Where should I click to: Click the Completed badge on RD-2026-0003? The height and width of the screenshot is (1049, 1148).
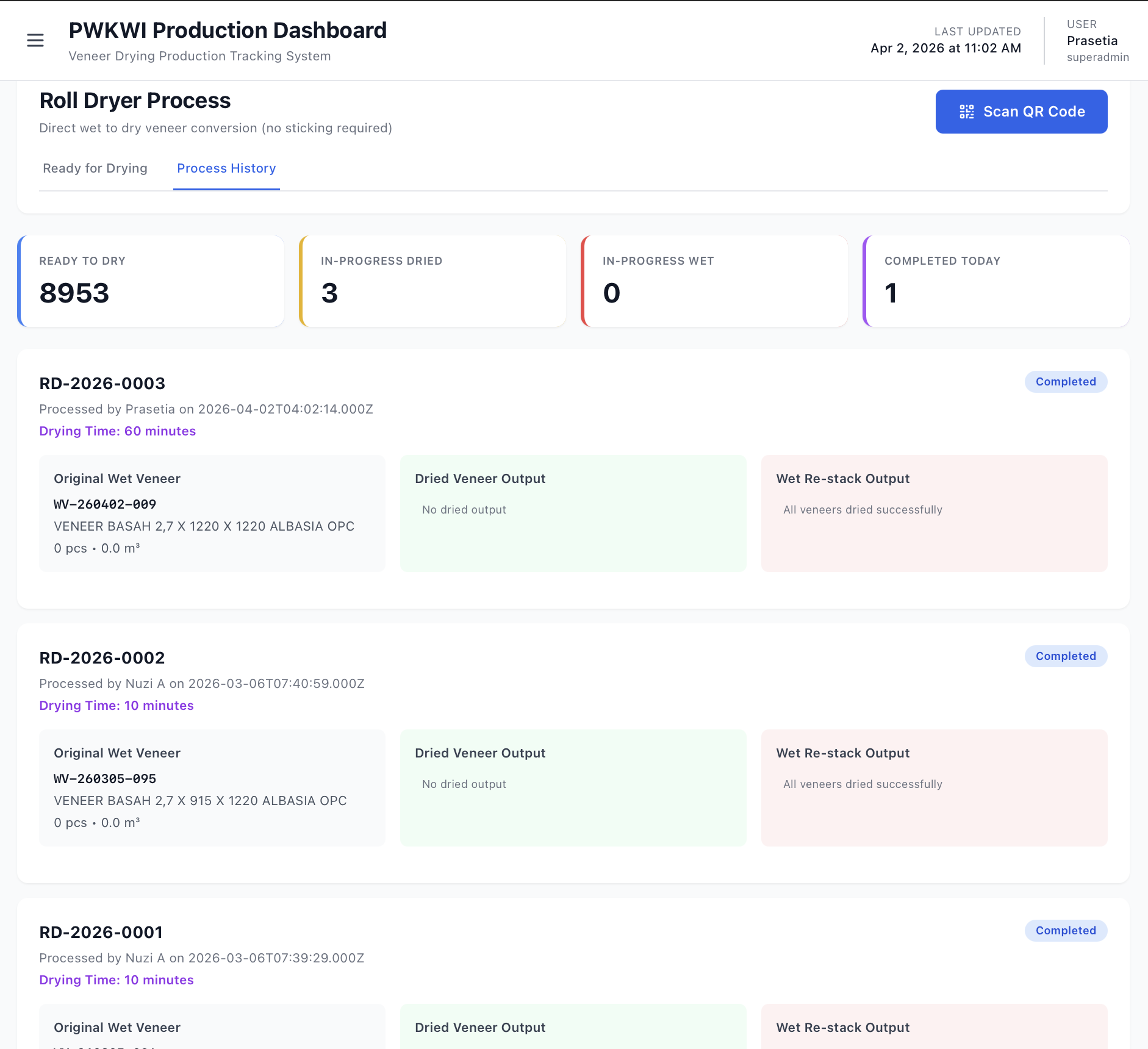(1066, 382)
